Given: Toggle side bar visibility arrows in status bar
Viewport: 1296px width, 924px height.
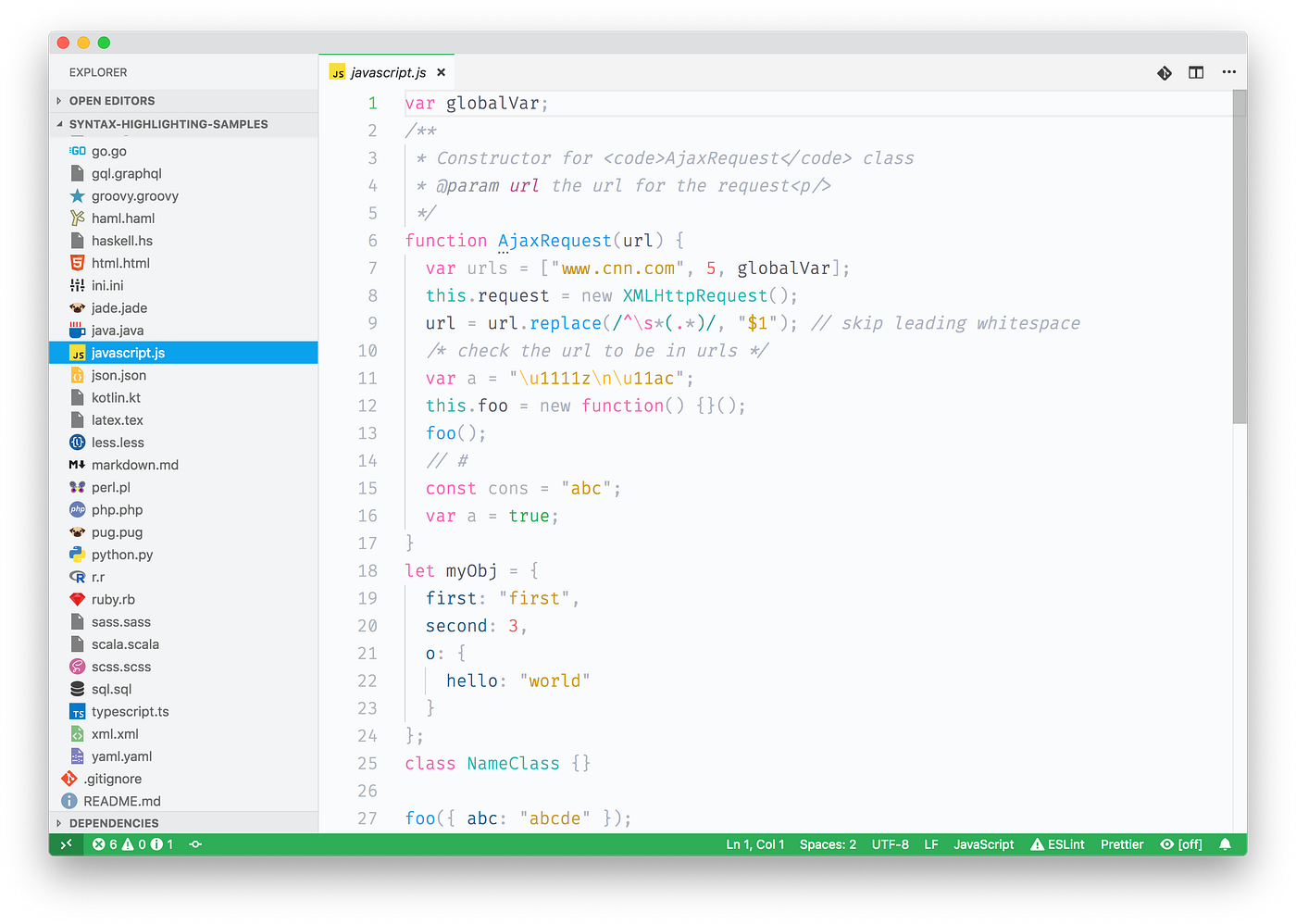Looking at the screenshot, I should coord(67,843).
